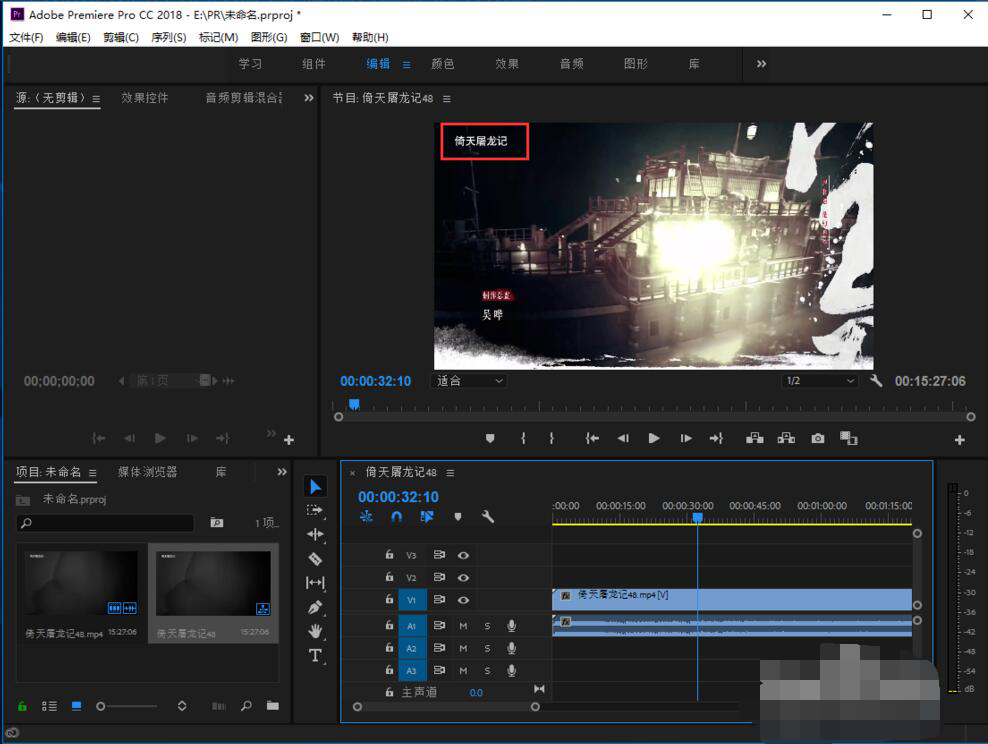This screenshot has height=744, width=988.
Task: Open the 适合 zoom level dropdown
Action: [467, 380]
